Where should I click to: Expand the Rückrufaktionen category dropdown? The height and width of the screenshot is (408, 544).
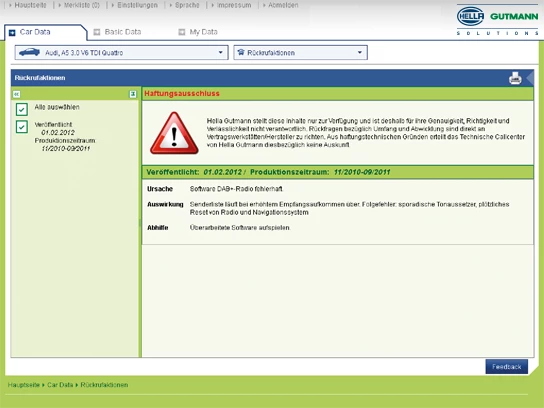tap(300, 52)
